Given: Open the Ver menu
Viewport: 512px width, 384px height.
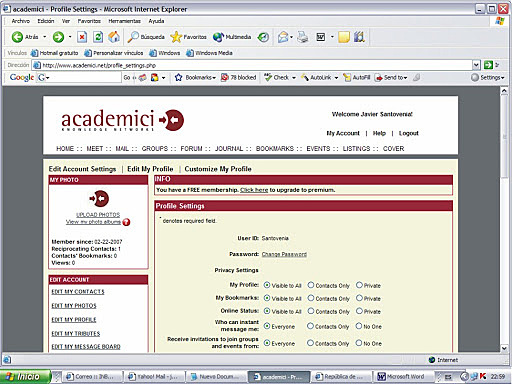Looking at the screenshot, I should coord(66,21).
